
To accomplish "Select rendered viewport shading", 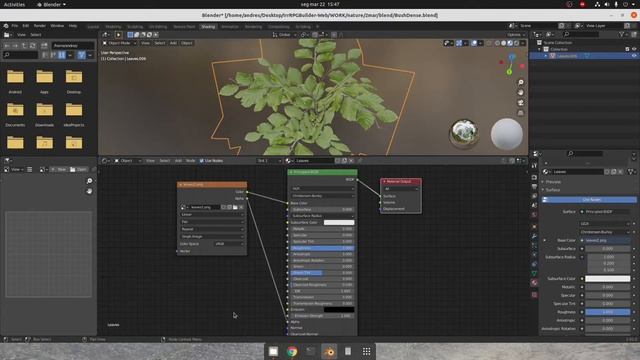I will tap(516, 43).
